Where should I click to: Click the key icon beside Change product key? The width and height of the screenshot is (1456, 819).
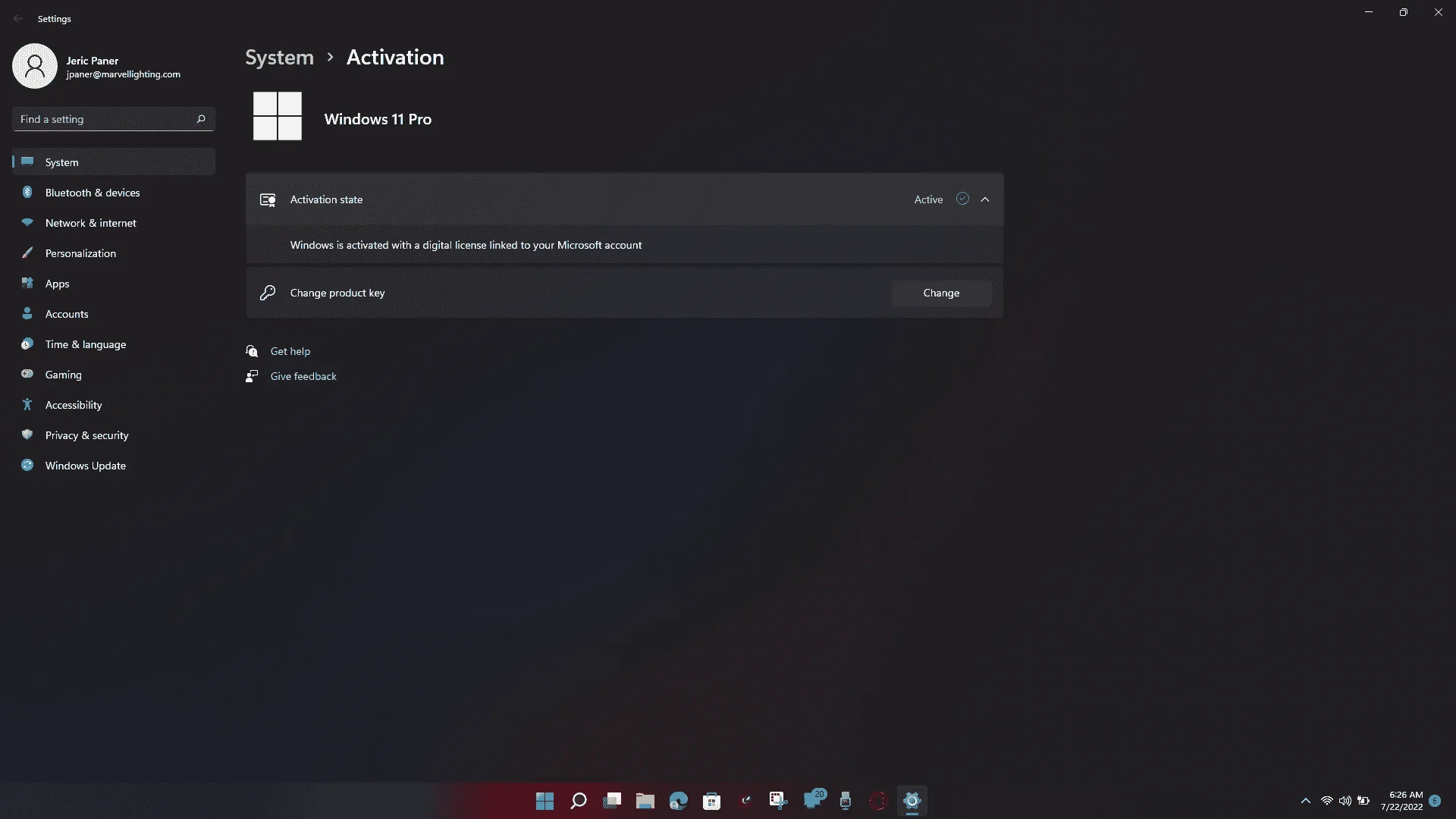pyautogui.click(x=268, y=293)
